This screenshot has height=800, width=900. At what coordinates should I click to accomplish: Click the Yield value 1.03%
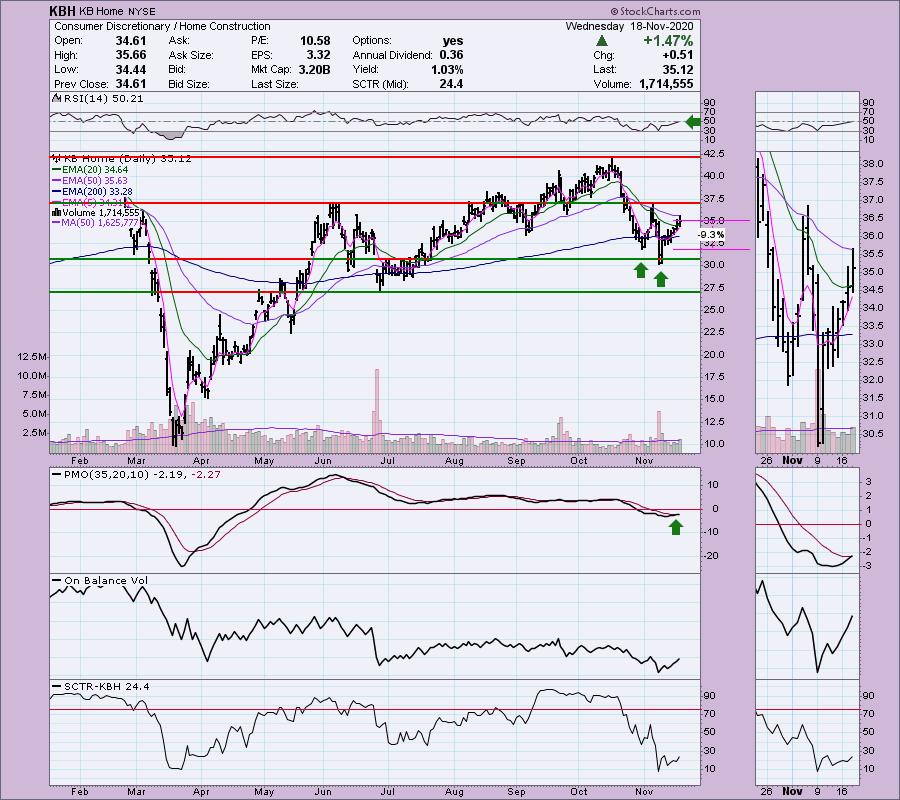[447, 69]
